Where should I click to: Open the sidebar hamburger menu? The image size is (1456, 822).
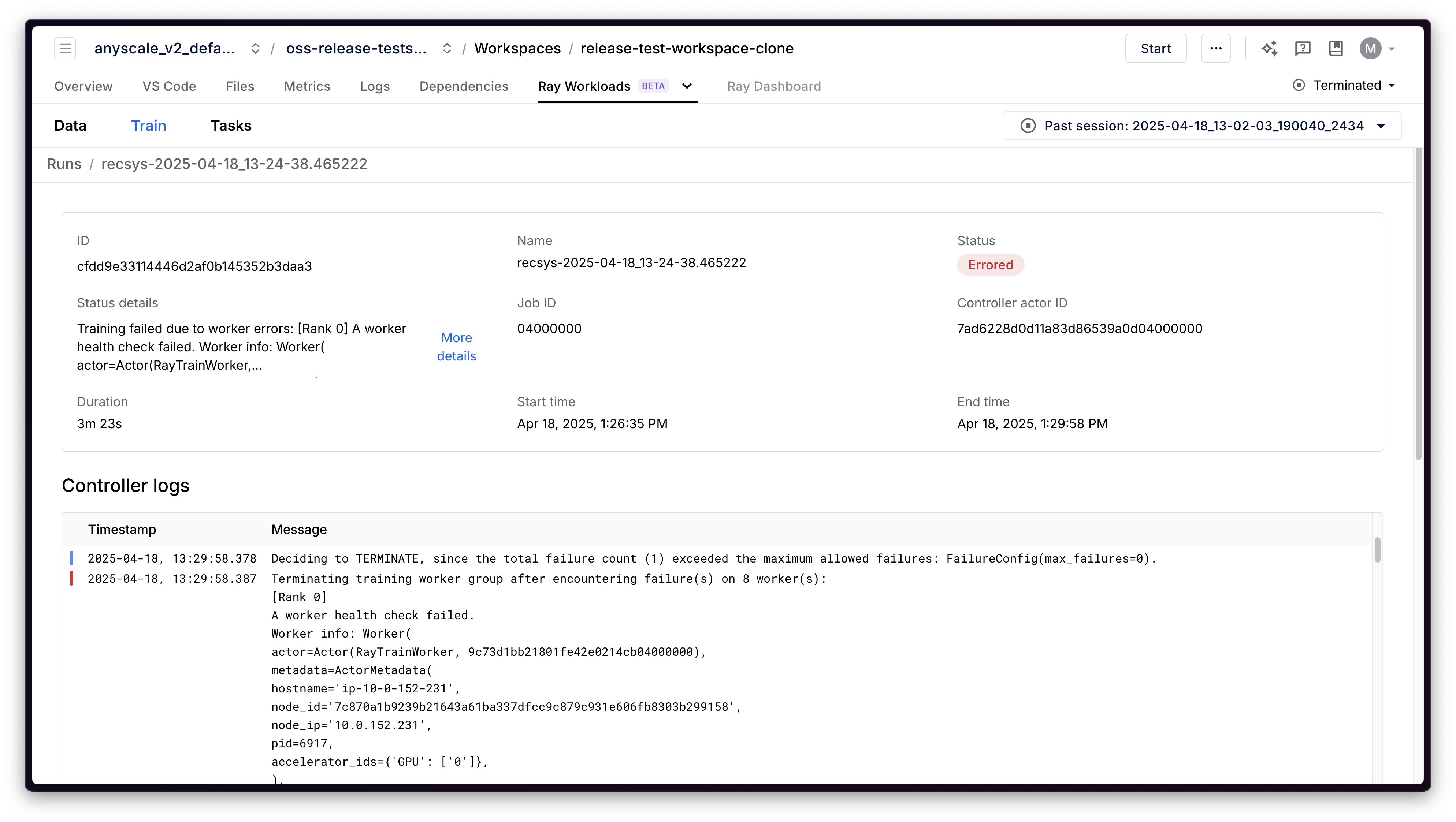[65, 49]
